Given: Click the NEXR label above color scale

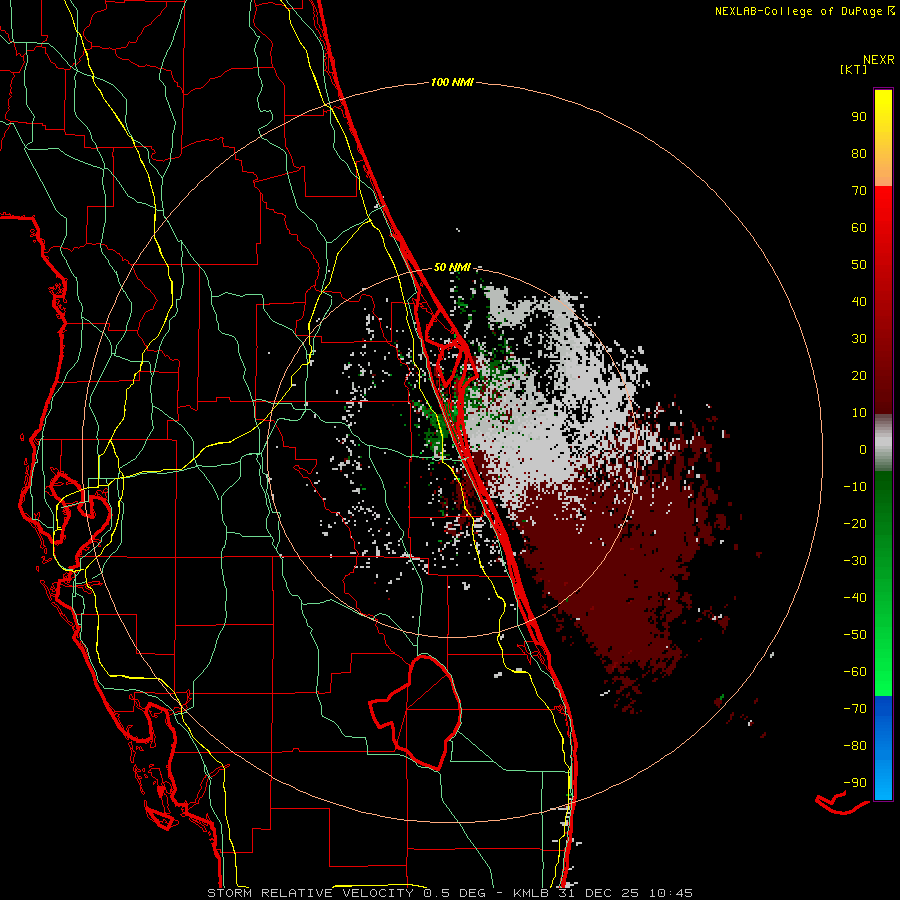Looking at the screenshot, I should point(879,60).
